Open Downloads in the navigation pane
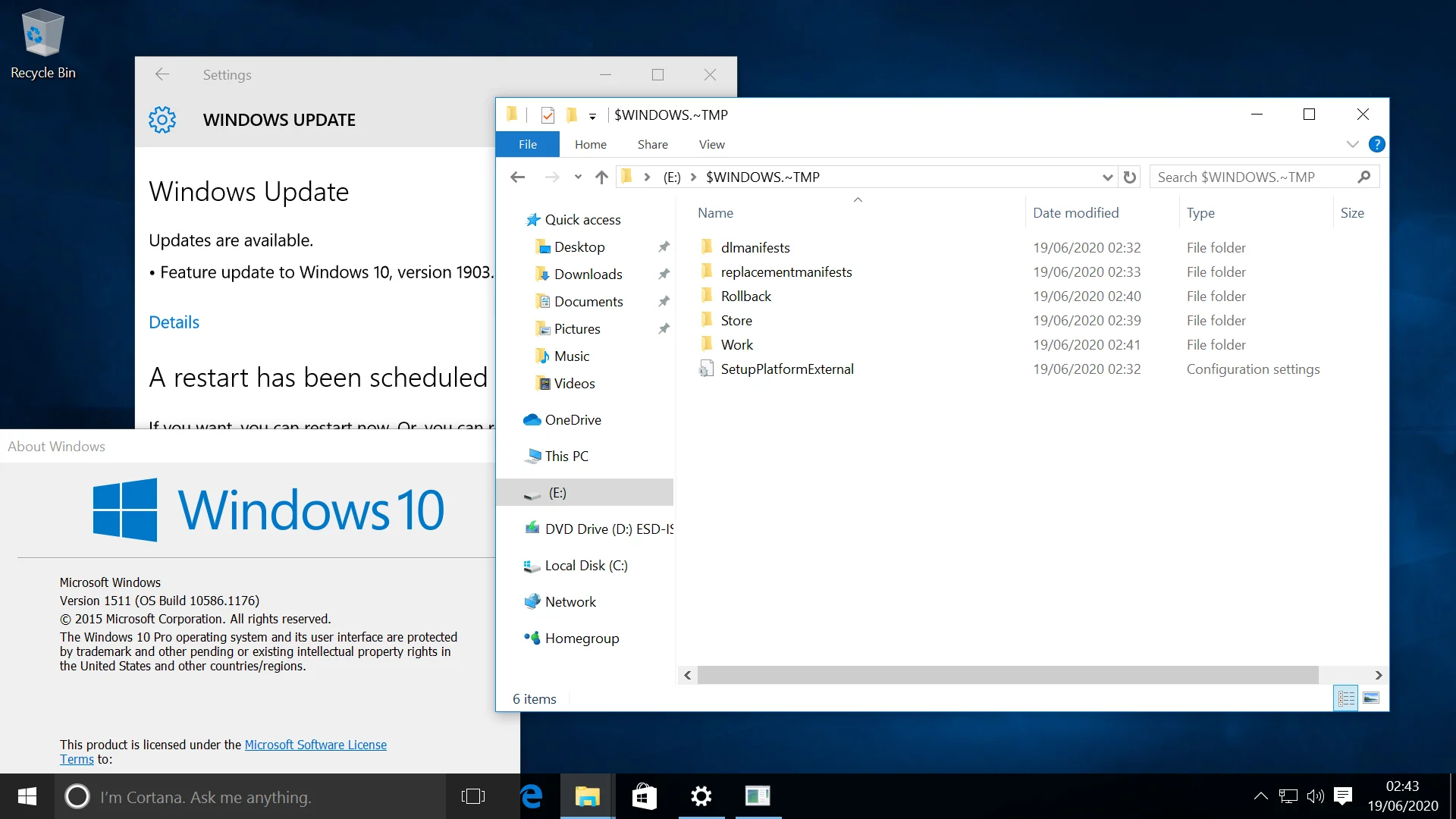 (x=588, y=275)
